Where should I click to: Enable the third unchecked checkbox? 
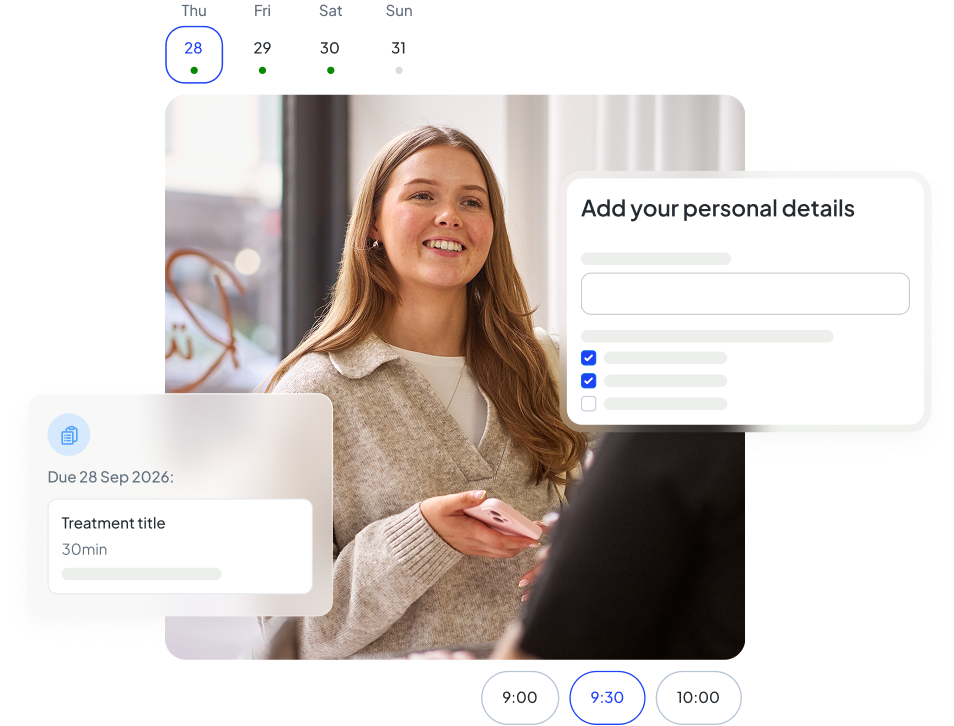[589, 404]
